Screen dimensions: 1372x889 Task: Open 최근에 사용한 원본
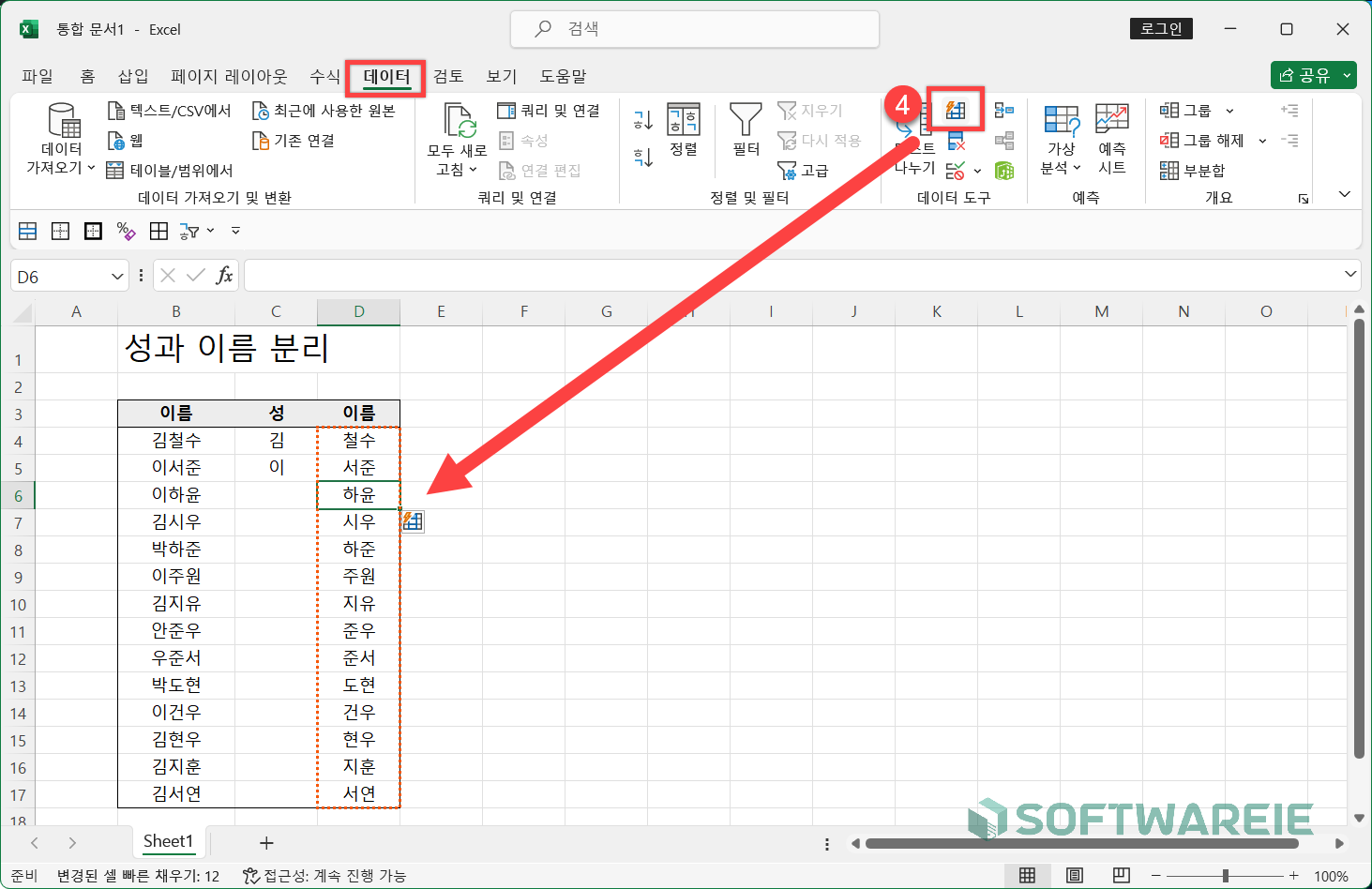click(324, 111)
